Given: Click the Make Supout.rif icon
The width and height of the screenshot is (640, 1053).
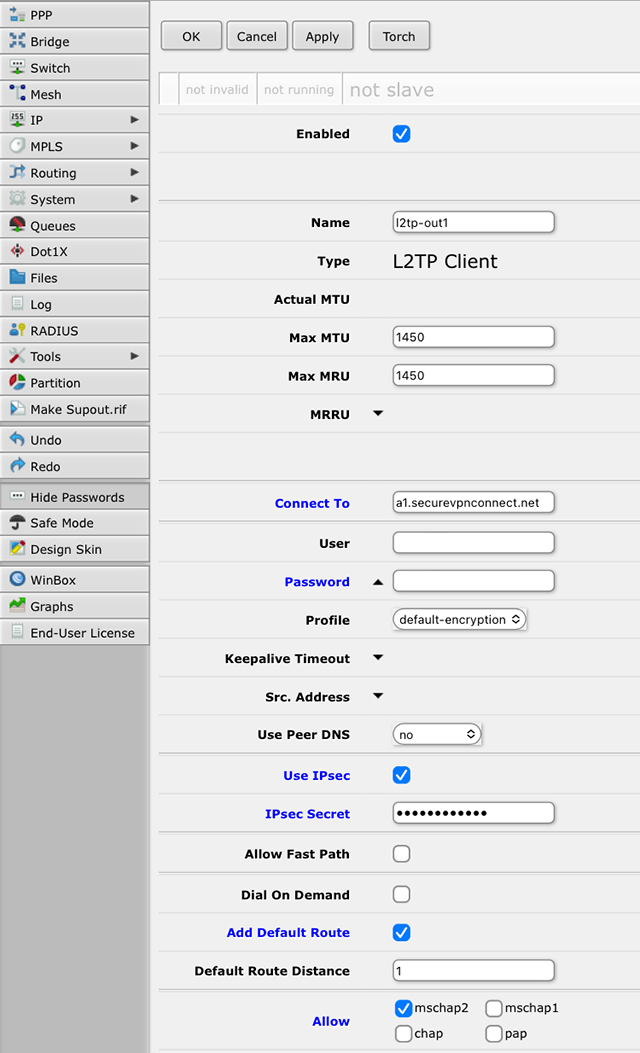Looking at the screenshot, I should pyautogui.click(x=17, y=408).
